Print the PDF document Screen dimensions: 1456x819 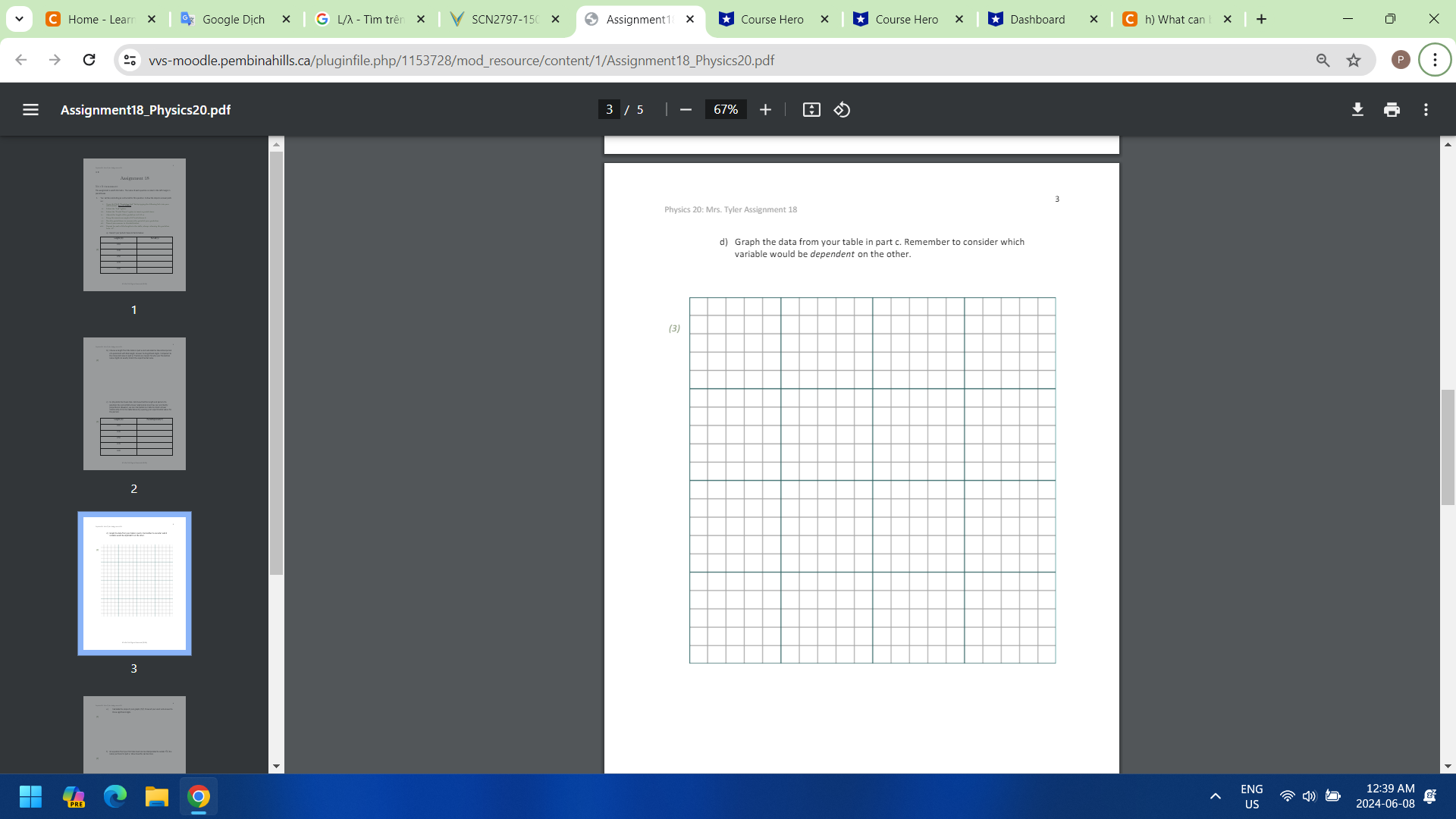[x=1392, y=109]
